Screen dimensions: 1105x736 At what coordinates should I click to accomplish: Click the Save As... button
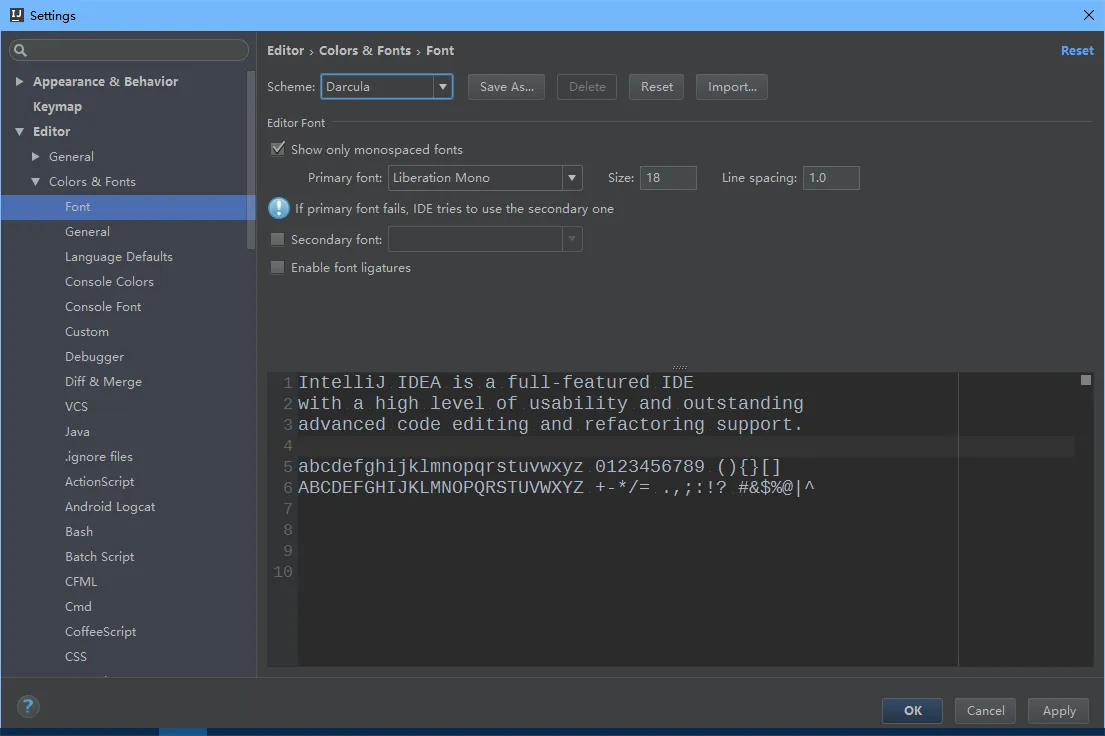pos(506,87)
